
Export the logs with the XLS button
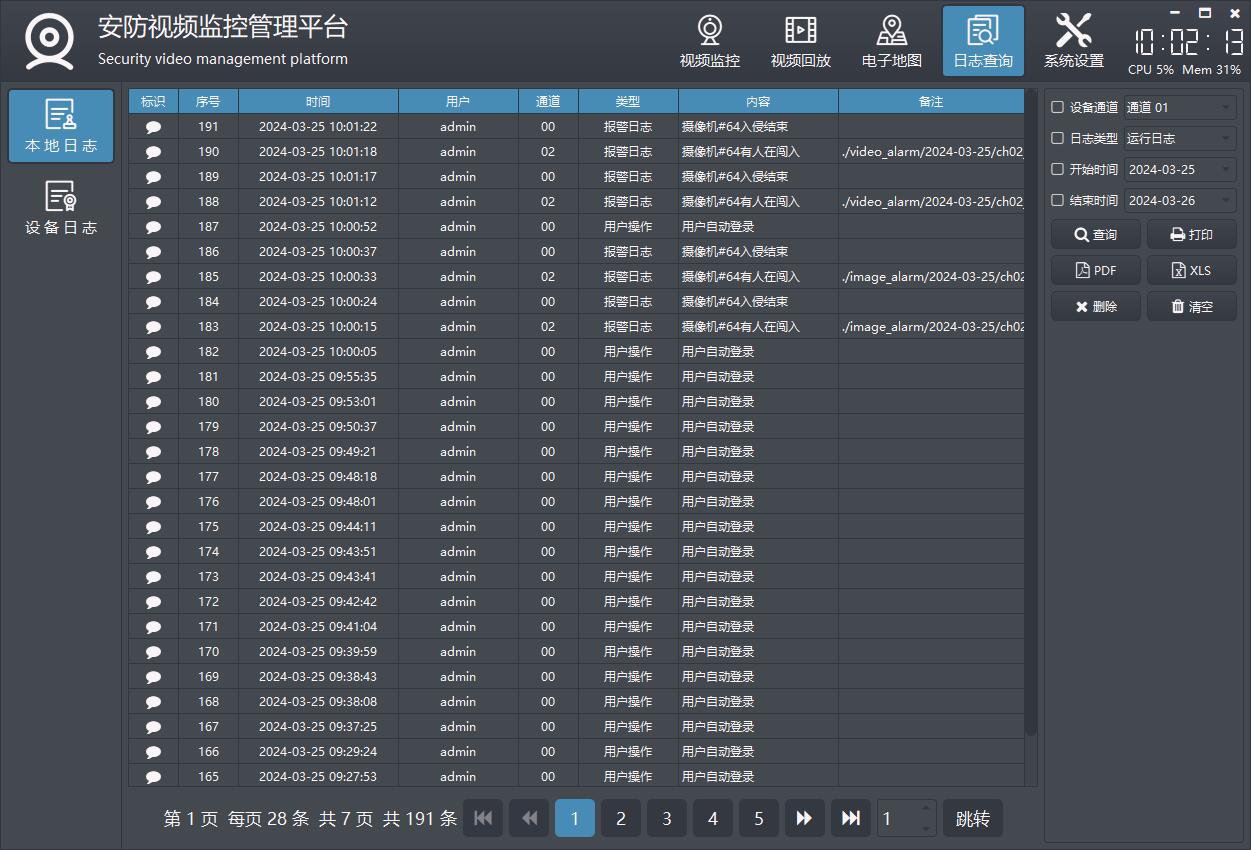point(1191,270)
